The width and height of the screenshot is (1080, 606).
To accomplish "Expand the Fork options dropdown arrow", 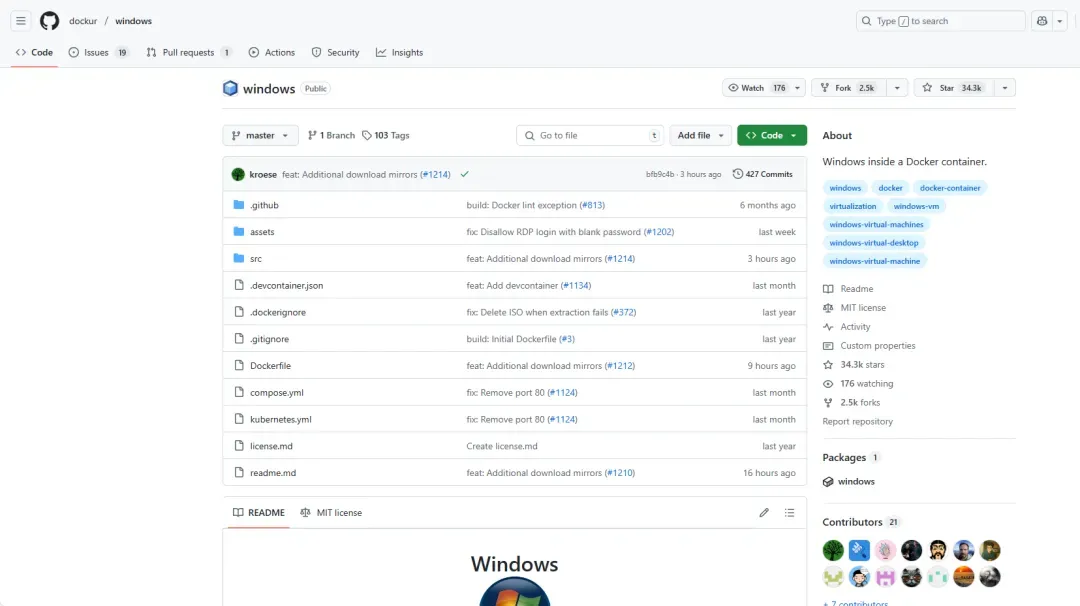I will pyautogui.click(x=897, y=88).
